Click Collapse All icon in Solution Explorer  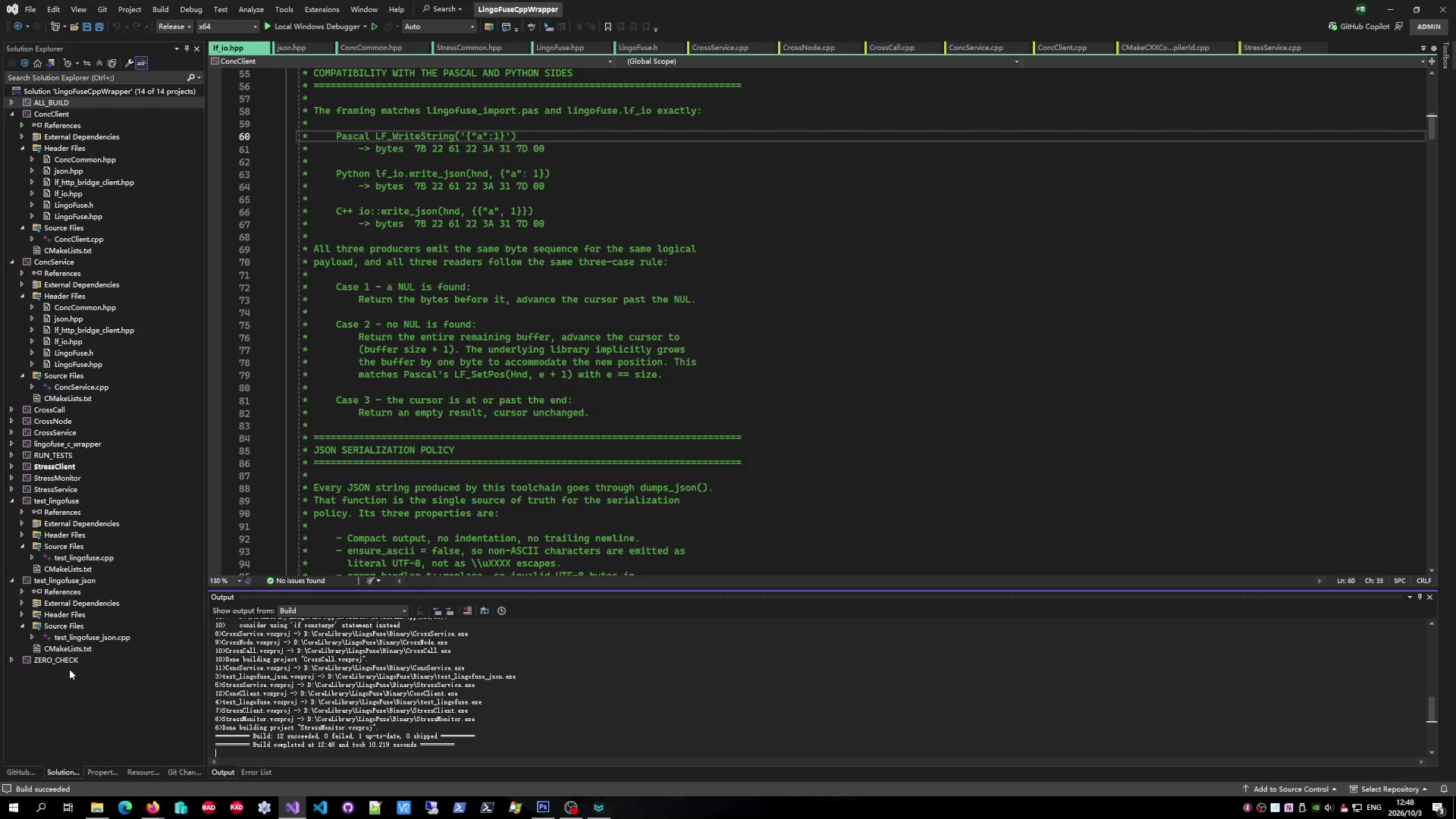(x=99, y=64)
